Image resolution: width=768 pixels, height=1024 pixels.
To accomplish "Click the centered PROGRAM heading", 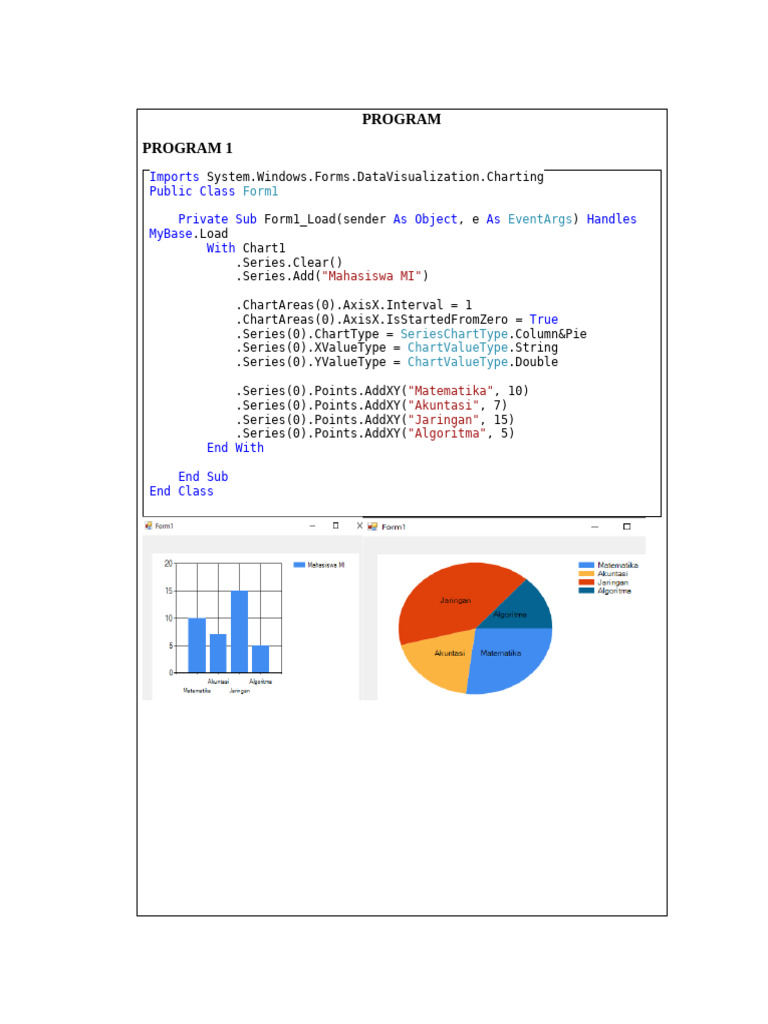I will coord(402,119).
